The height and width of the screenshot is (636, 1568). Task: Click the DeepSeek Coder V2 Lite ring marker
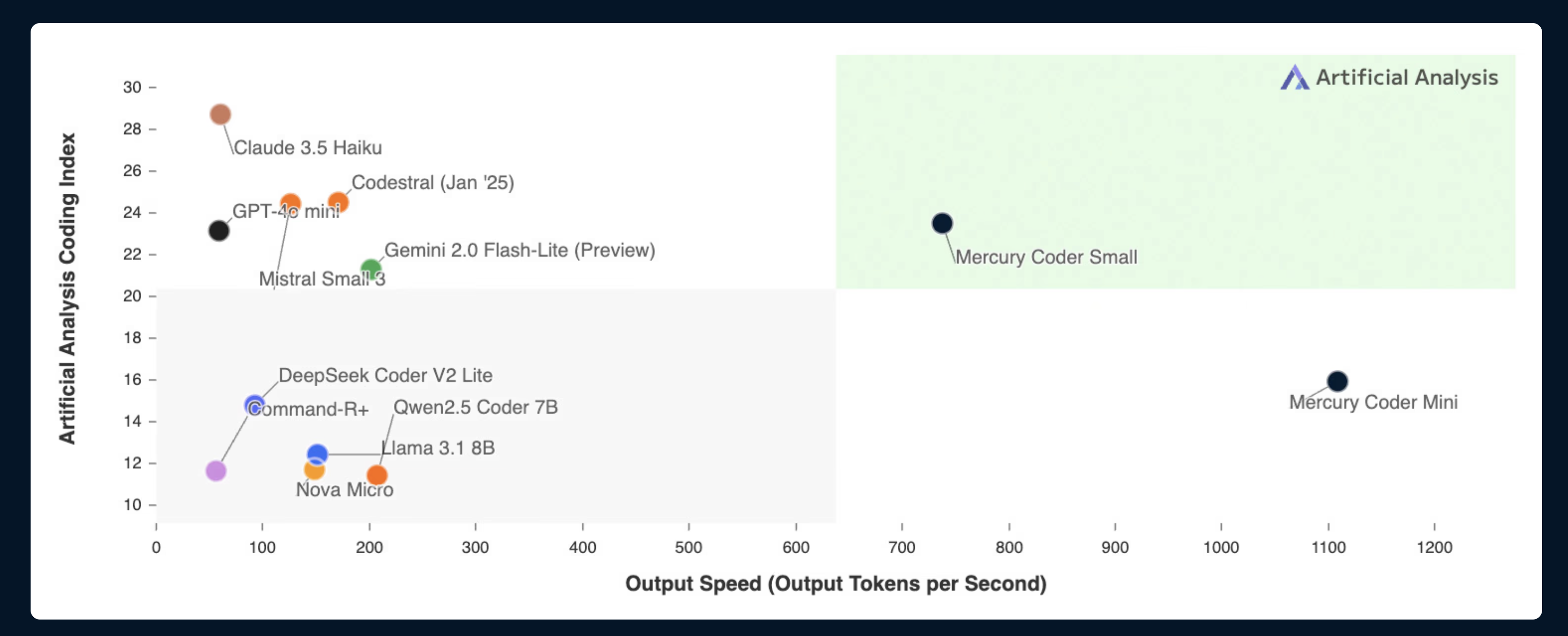pyautogui.click(x=255, y=405)
